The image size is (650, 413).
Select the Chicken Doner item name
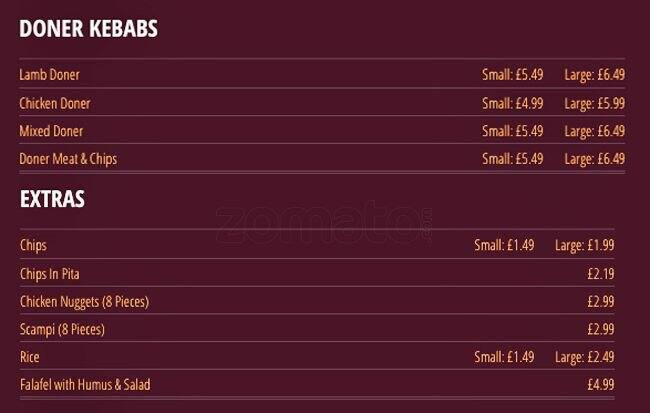tap(55, 103)
